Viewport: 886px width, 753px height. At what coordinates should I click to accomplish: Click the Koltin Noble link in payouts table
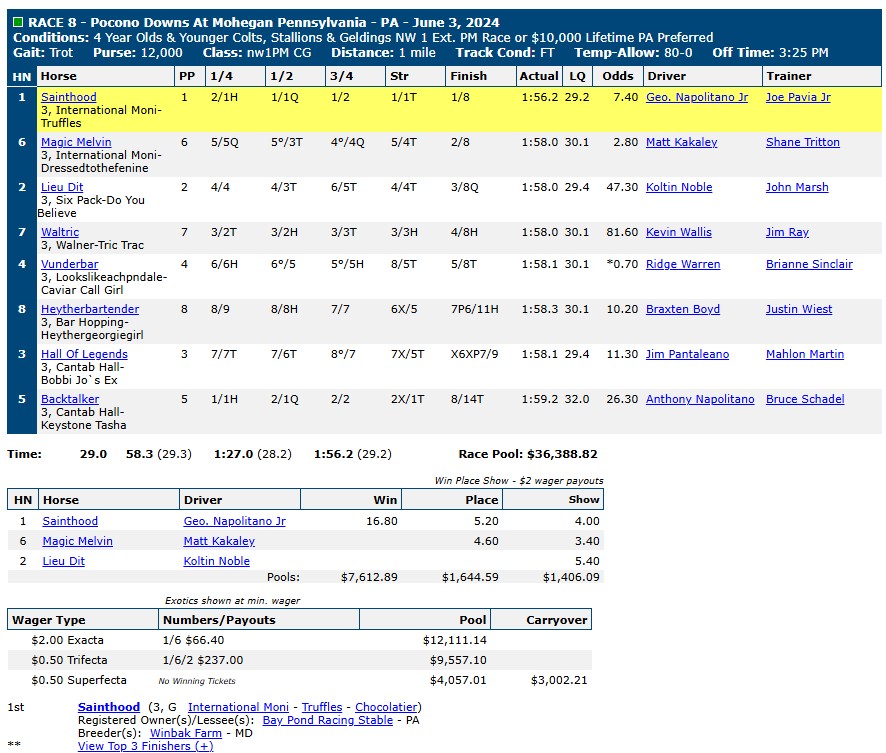pyautogui.click(x=216, y=562)
